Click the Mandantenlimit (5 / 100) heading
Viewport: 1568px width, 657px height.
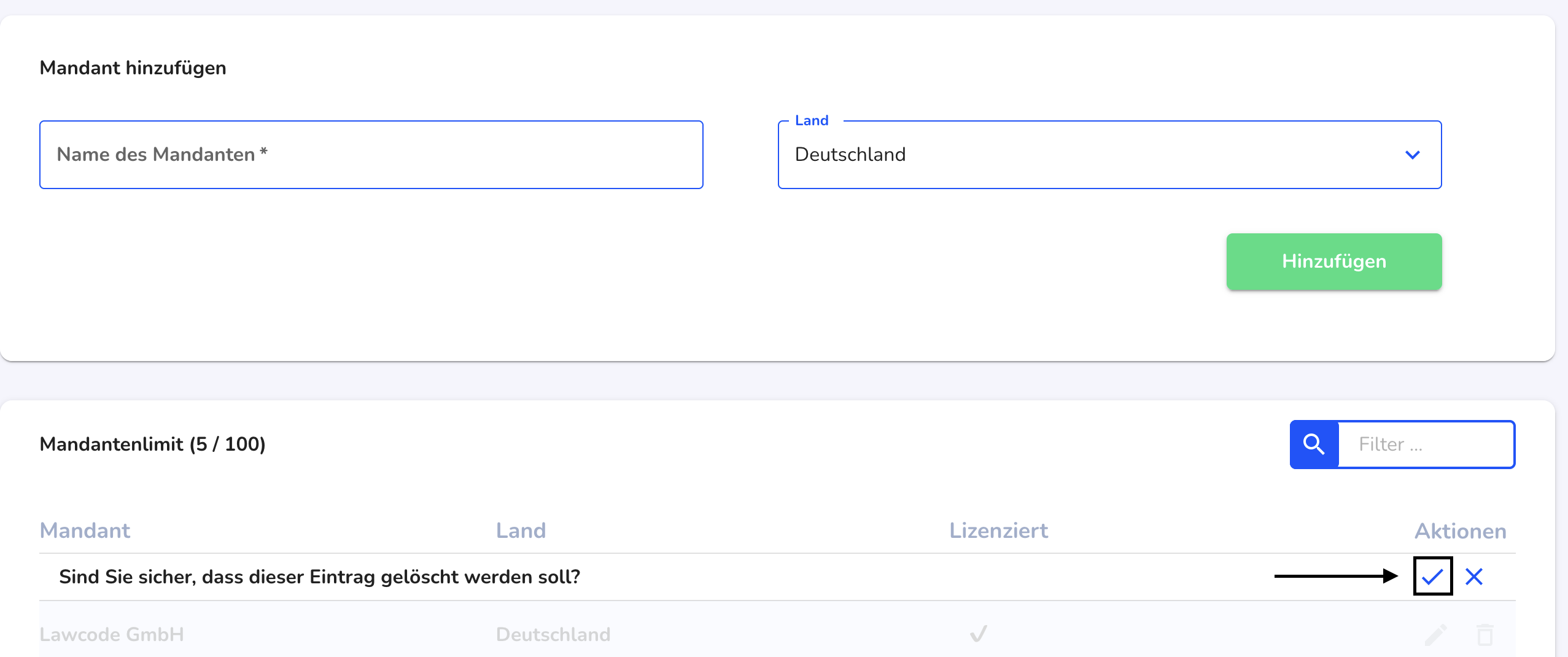(x=153, y=444)
